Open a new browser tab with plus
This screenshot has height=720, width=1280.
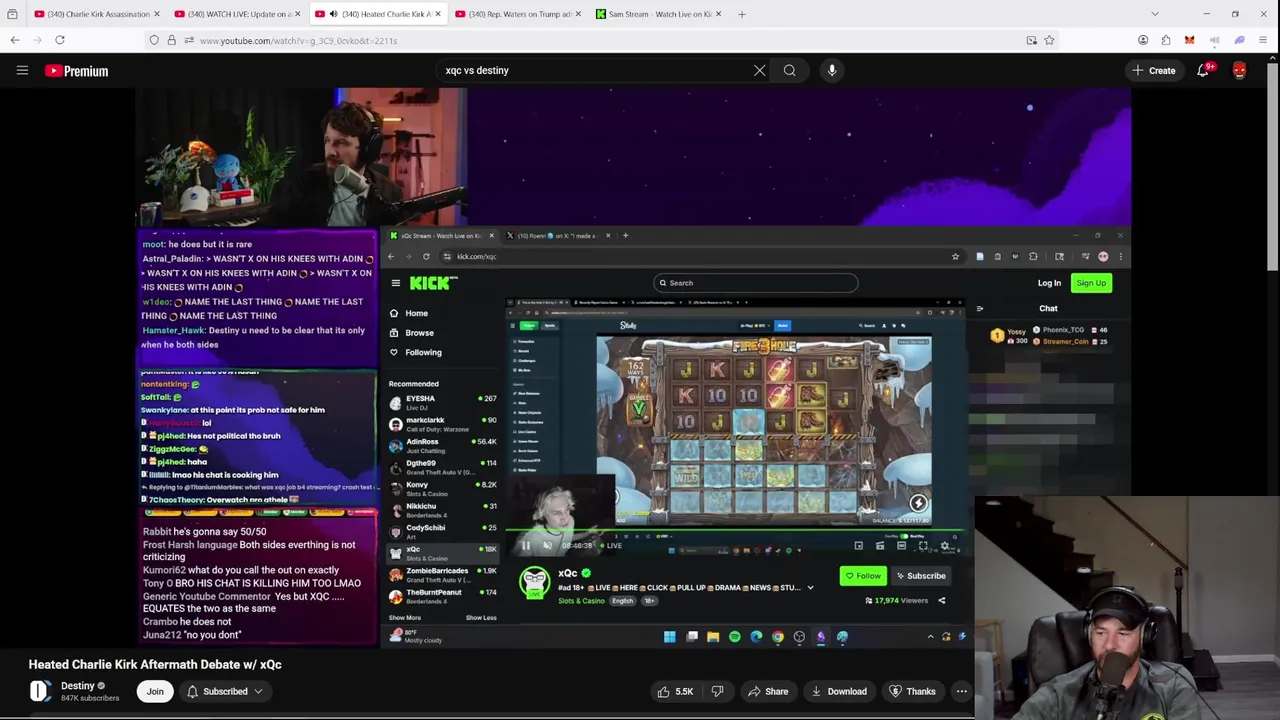742,14
